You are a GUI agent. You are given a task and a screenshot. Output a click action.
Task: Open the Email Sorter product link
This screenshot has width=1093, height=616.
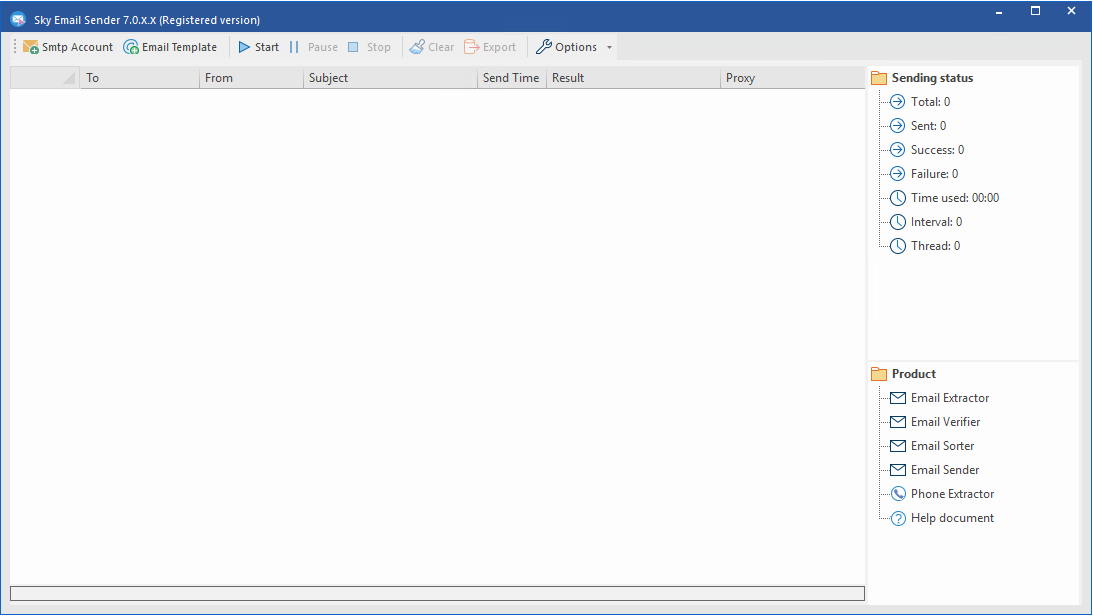pos(942,446)
